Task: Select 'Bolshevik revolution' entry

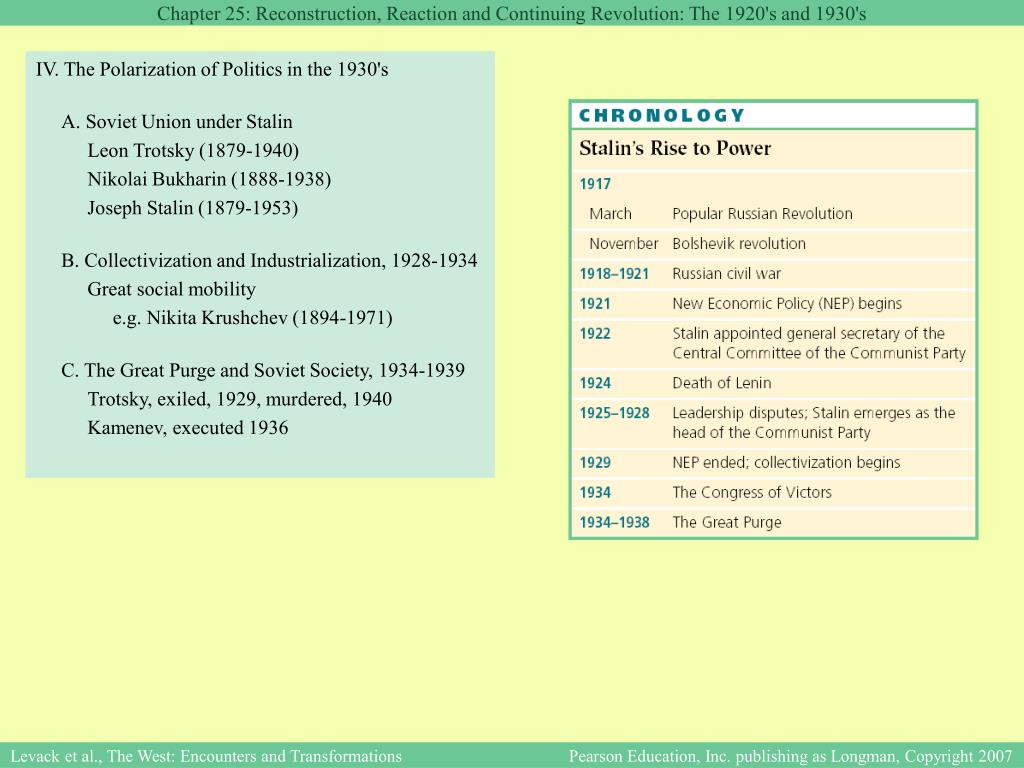Action: 739,244
